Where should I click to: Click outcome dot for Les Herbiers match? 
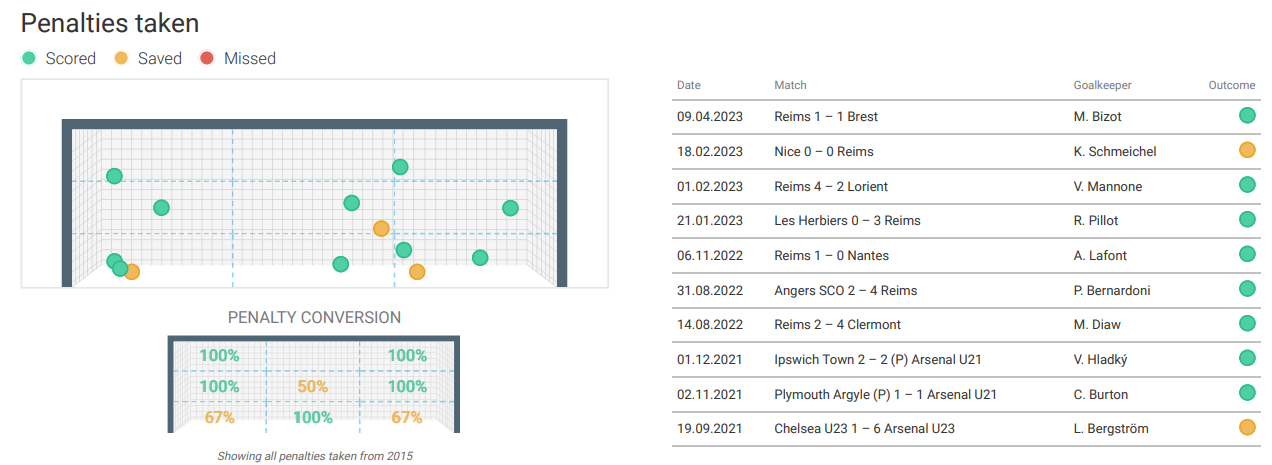(x=1247, y=220)
